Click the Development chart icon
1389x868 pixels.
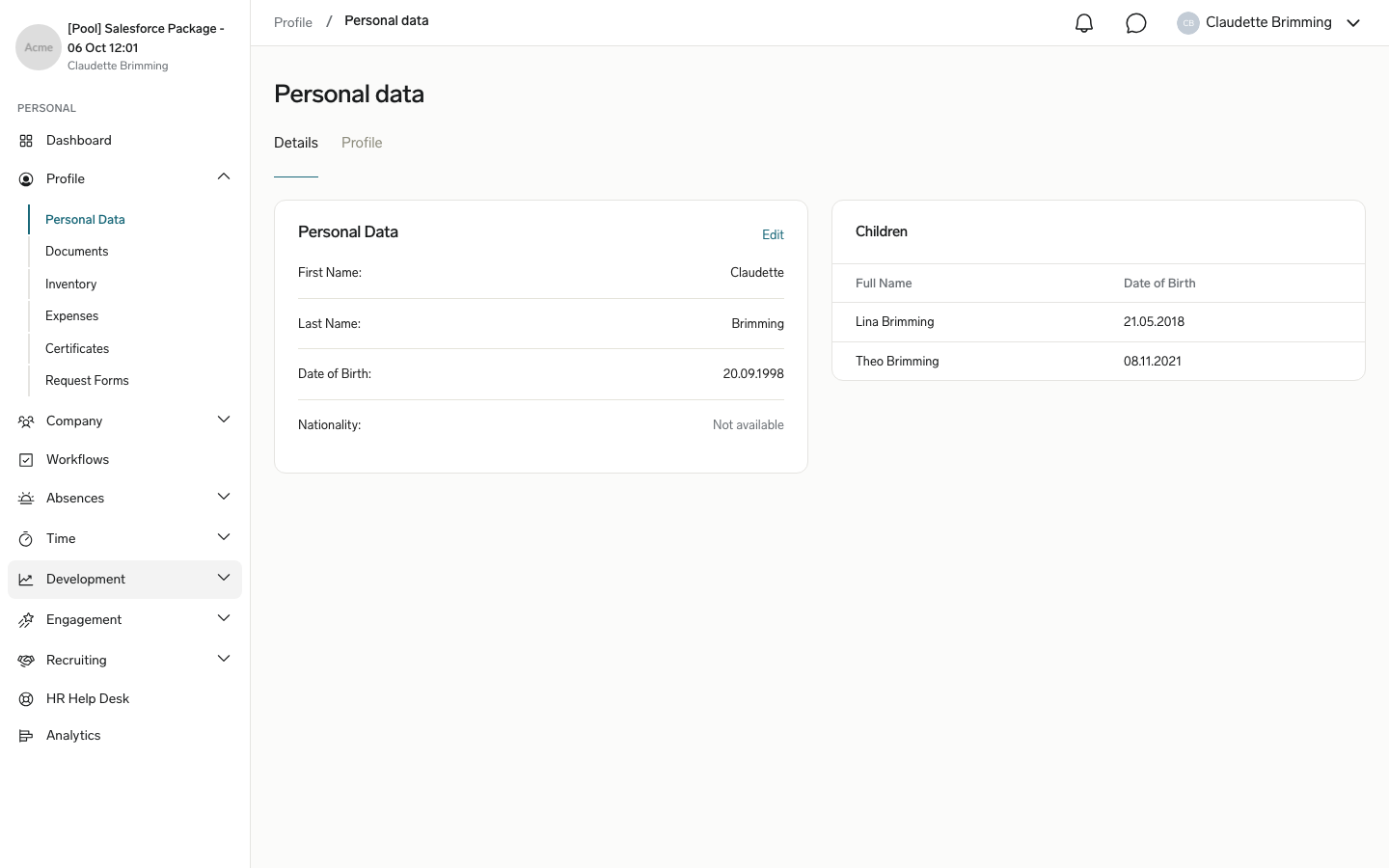26,580
